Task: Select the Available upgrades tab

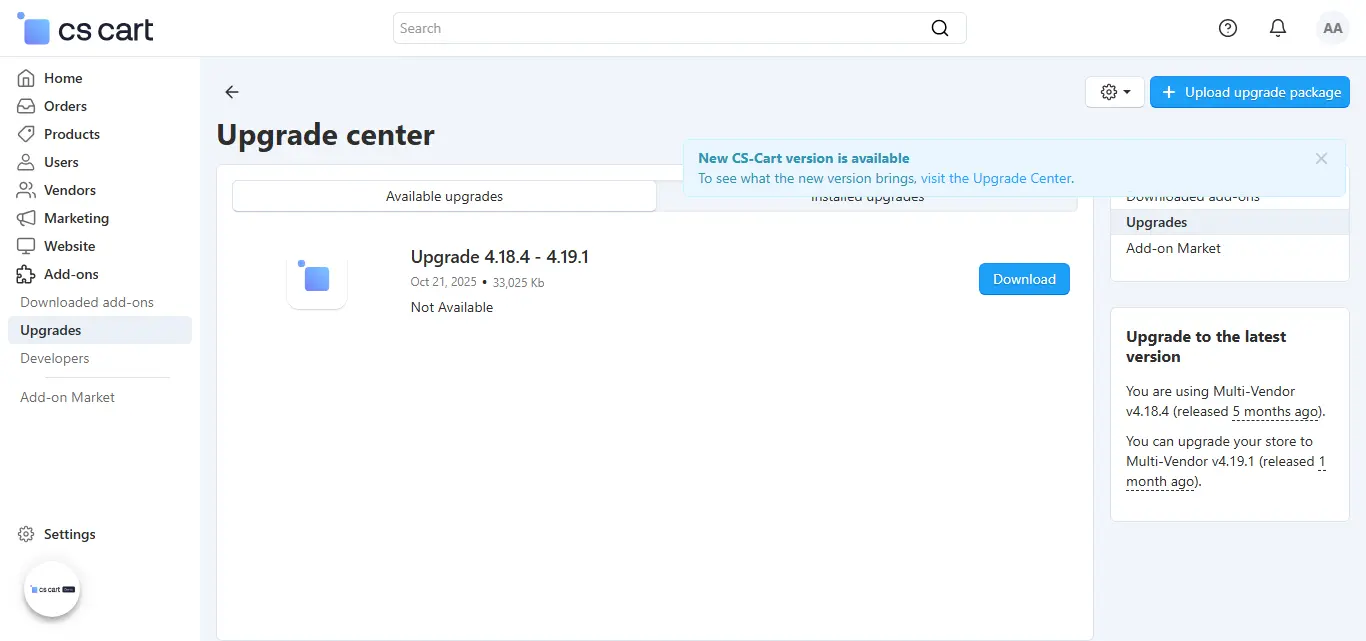Action: 444,196
